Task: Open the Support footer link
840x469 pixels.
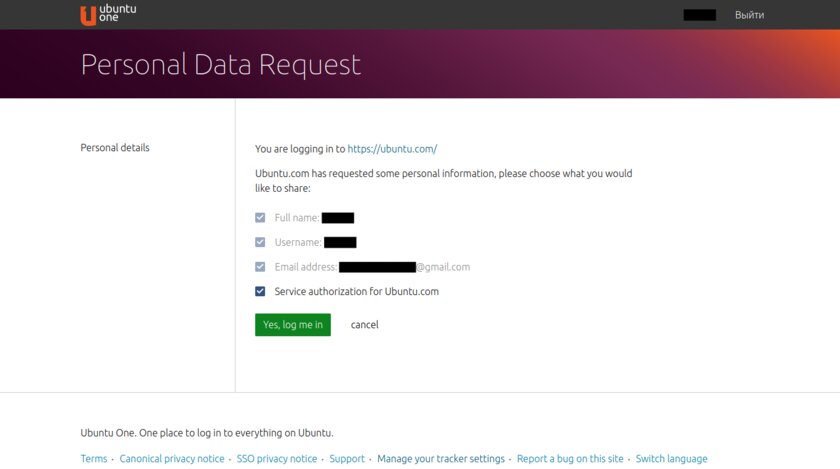Action: coord(347,459)
